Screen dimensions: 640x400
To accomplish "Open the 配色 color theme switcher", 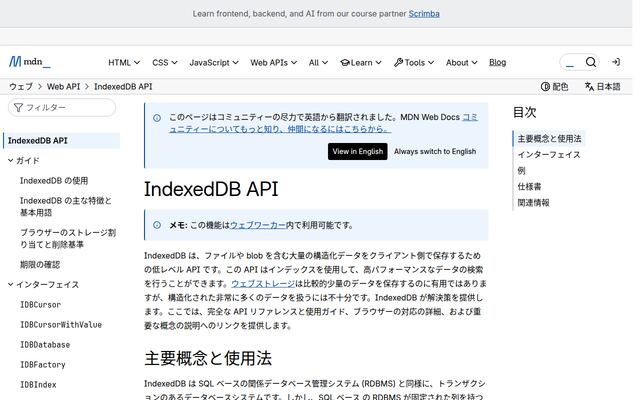I will click(554, 87).
